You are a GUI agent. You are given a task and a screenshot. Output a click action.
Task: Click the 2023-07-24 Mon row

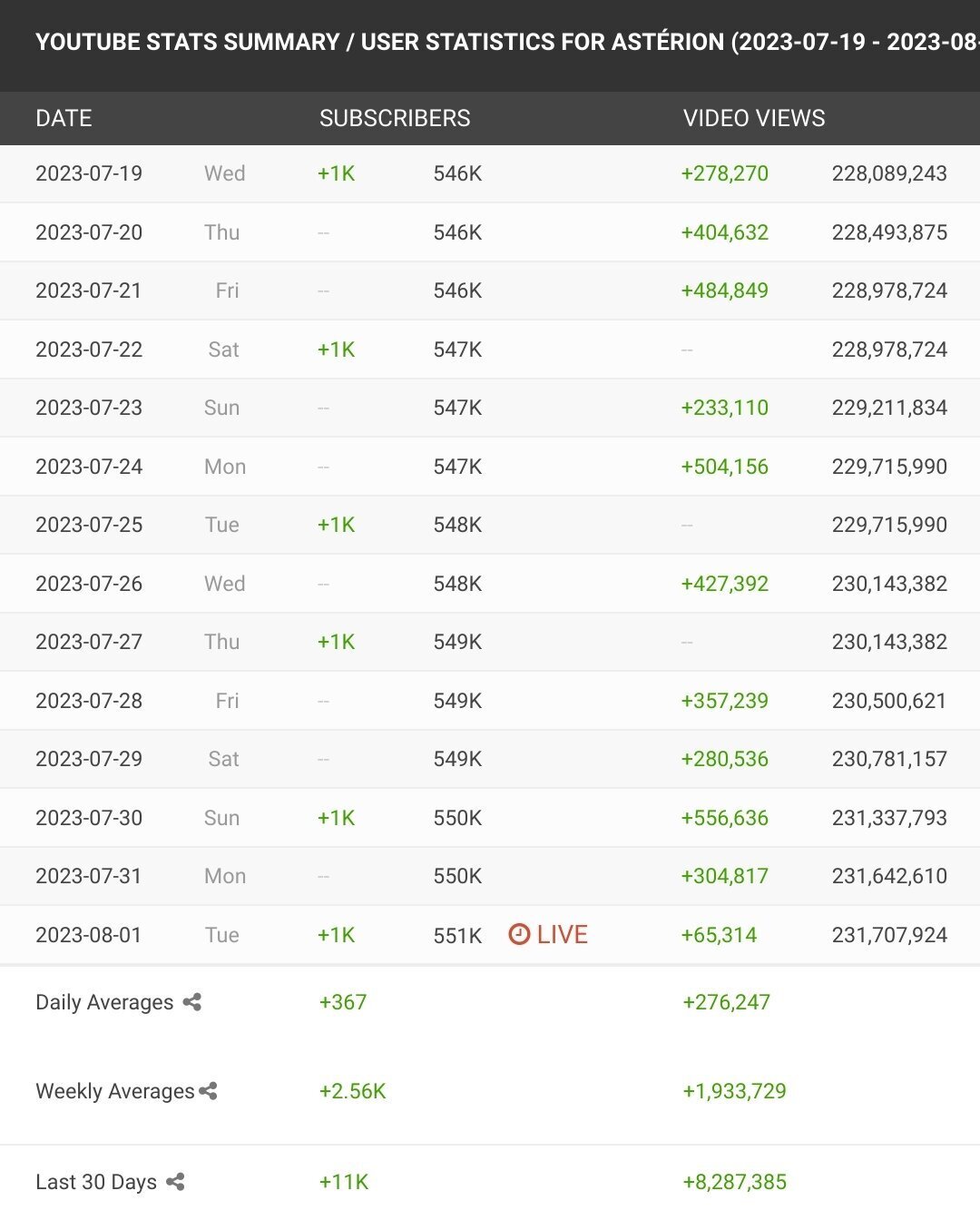point(490,467)
